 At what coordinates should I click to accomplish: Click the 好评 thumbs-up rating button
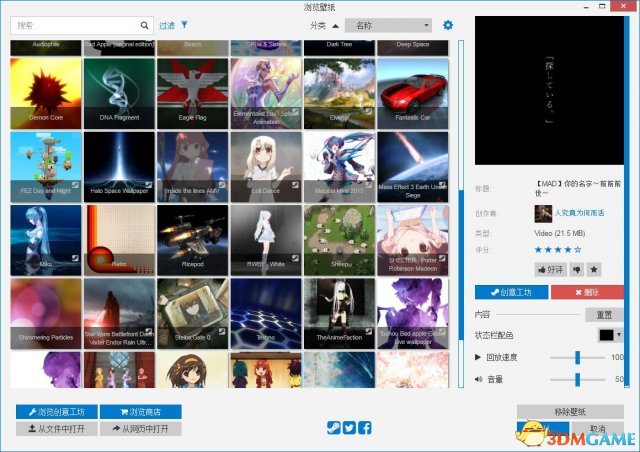[551, 269]
